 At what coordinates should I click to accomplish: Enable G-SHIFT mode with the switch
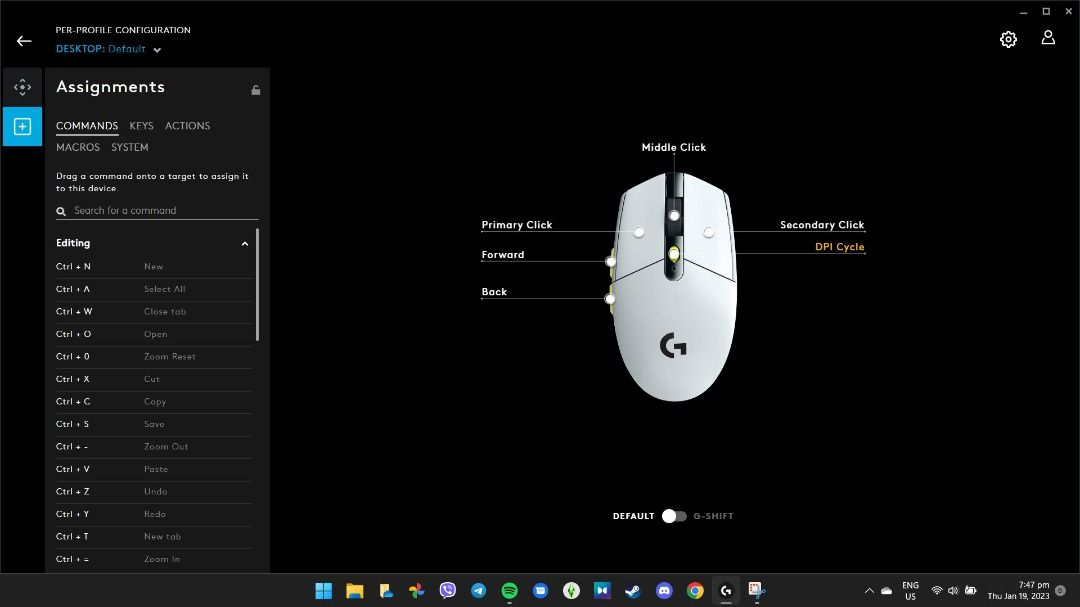point(680,515)
